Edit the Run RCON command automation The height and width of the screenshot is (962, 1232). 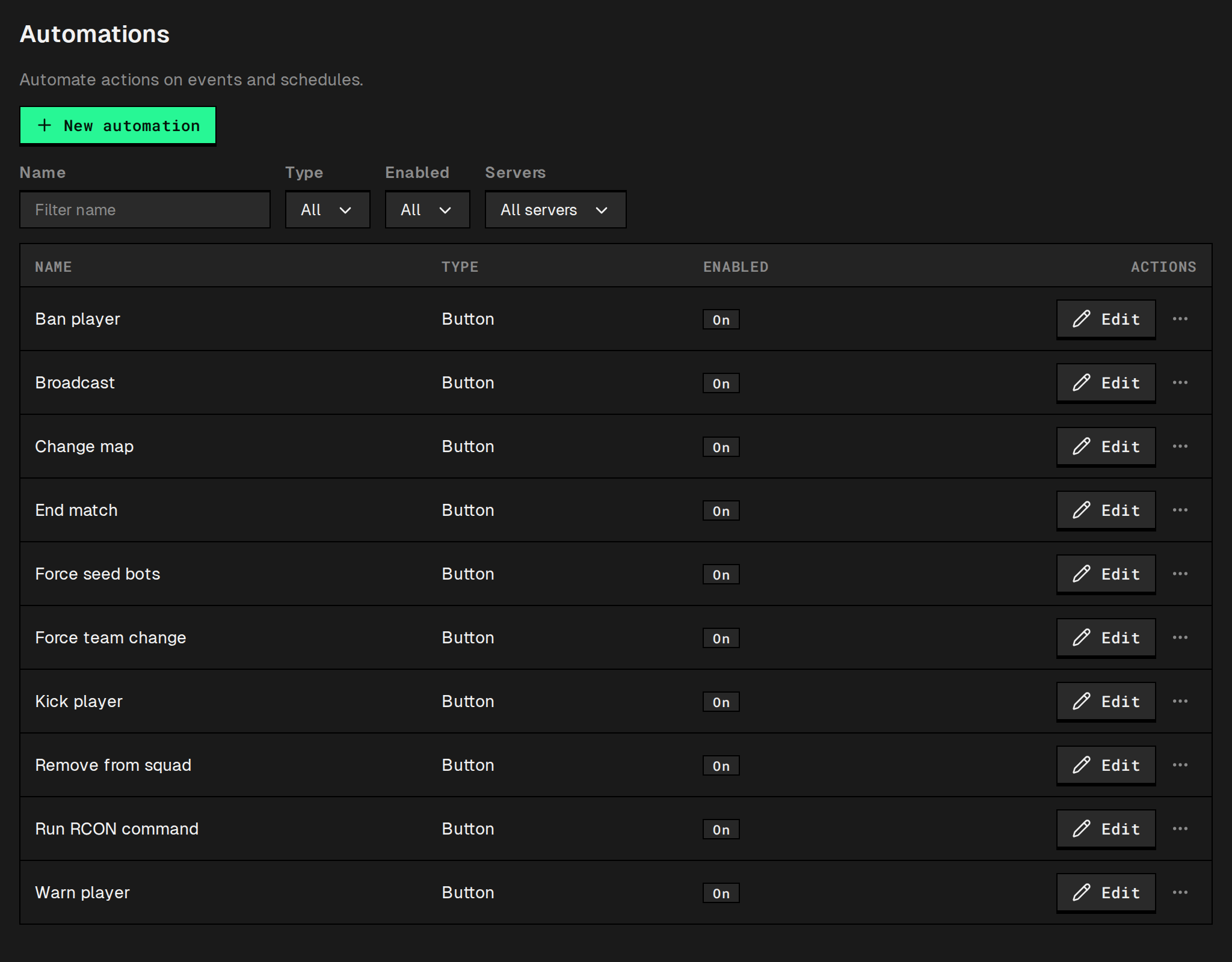pyautogui.click(x=1106, y=829)
